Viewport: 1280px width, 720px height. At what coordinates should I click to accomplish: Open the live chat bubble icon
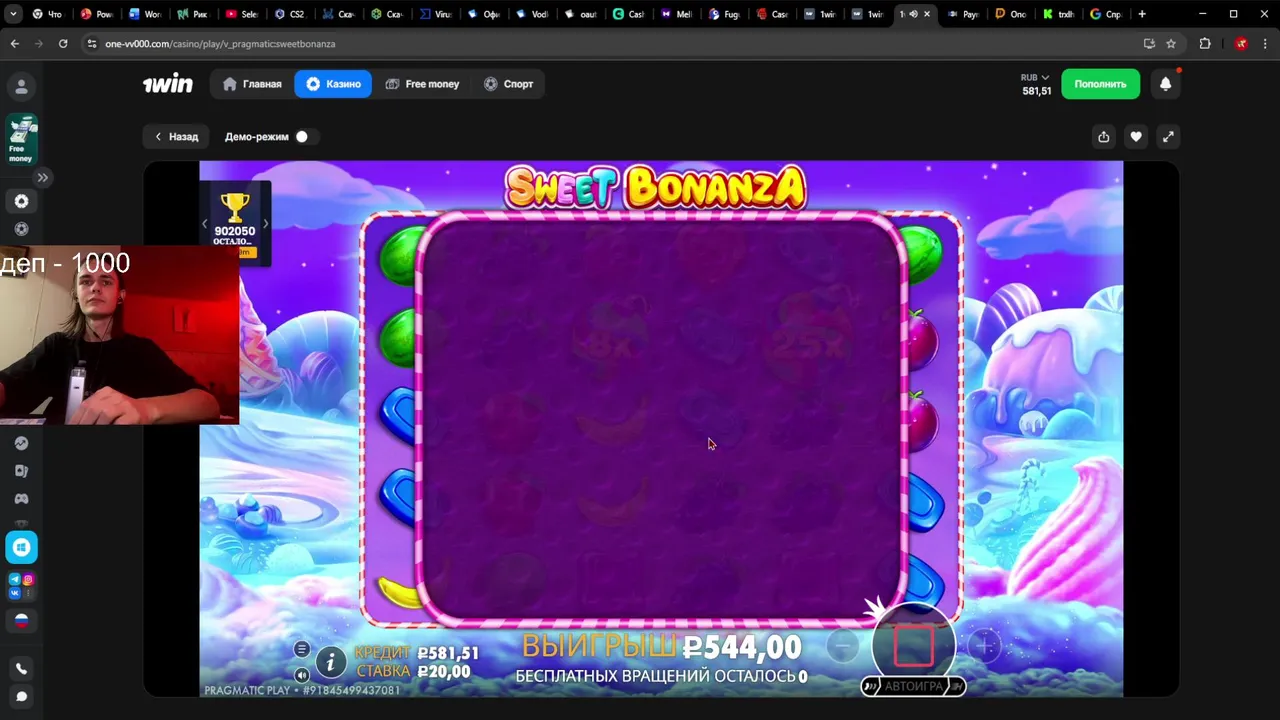[21, 697]
